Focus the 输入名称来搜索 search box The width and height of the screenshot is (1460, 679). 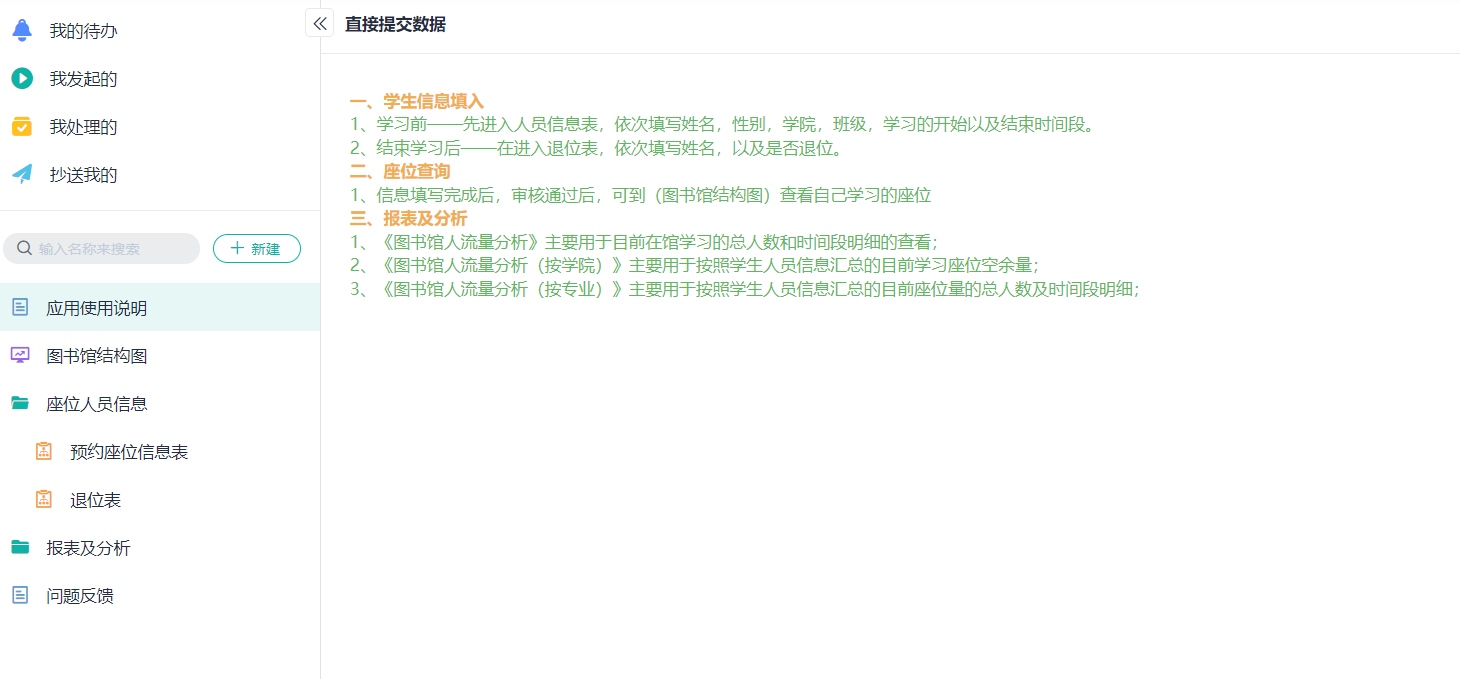point(112,249)
